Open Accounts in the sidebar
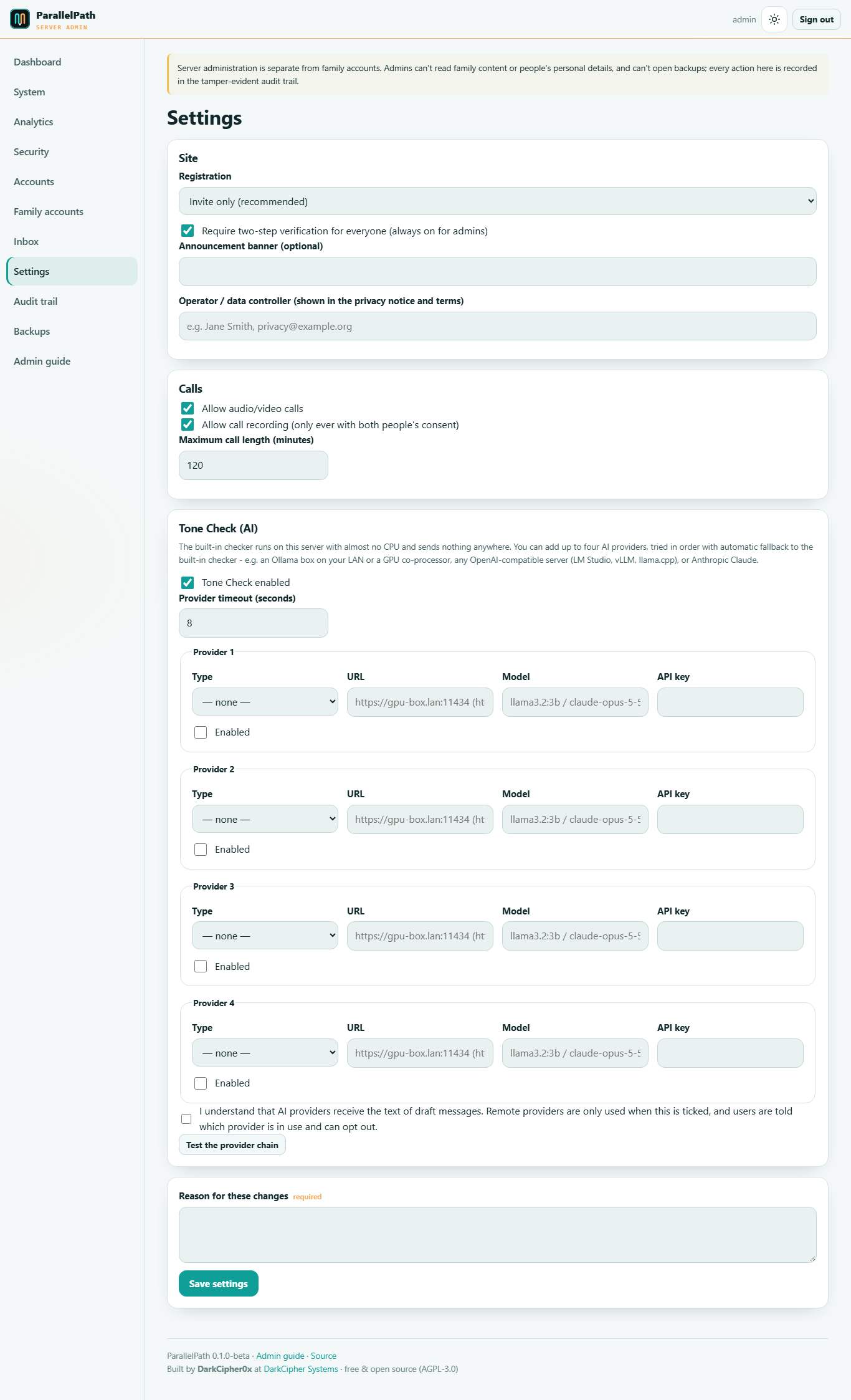The image size is (851, 1400). pyautogui.click(x=72, y=181)
